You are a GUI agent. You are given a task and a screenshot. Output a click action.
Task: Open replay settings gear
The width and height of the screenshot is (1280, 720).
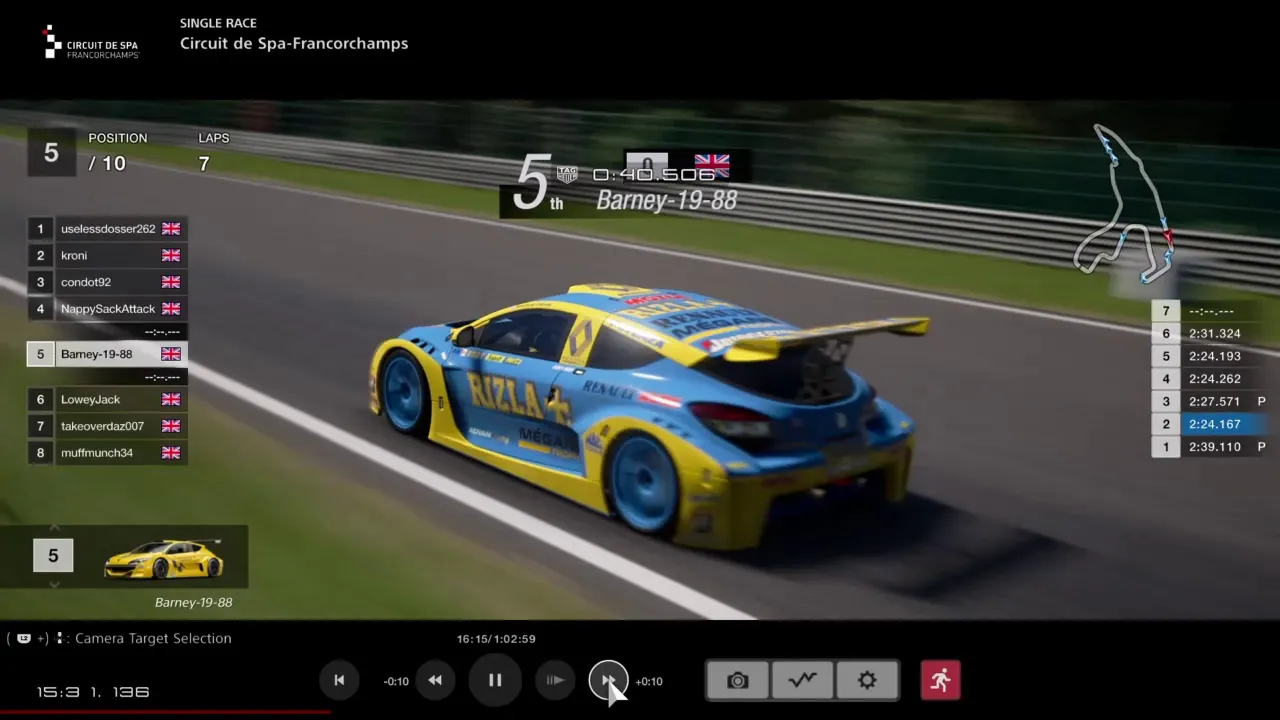867,680
